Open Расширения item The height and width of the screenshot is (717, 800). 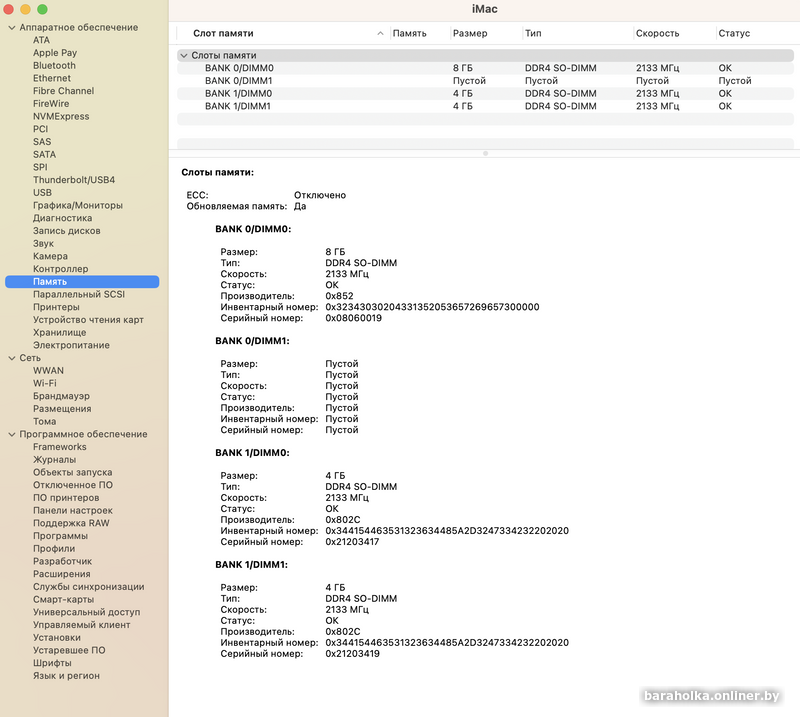[x=61, y=574]
